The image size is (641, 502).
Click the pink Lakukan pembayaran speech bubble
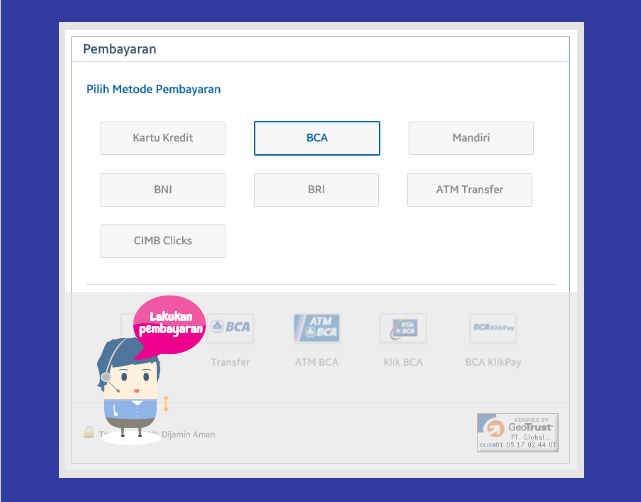point(170,325)
